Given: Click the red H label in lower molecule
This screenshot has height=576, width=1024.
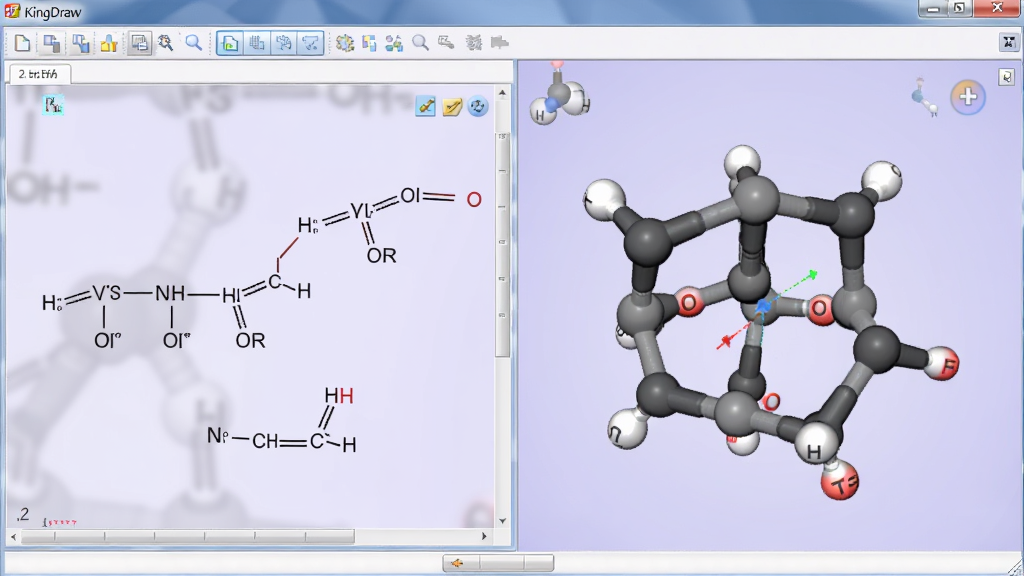Looking at the screenshot, I should tap(346, 396).
